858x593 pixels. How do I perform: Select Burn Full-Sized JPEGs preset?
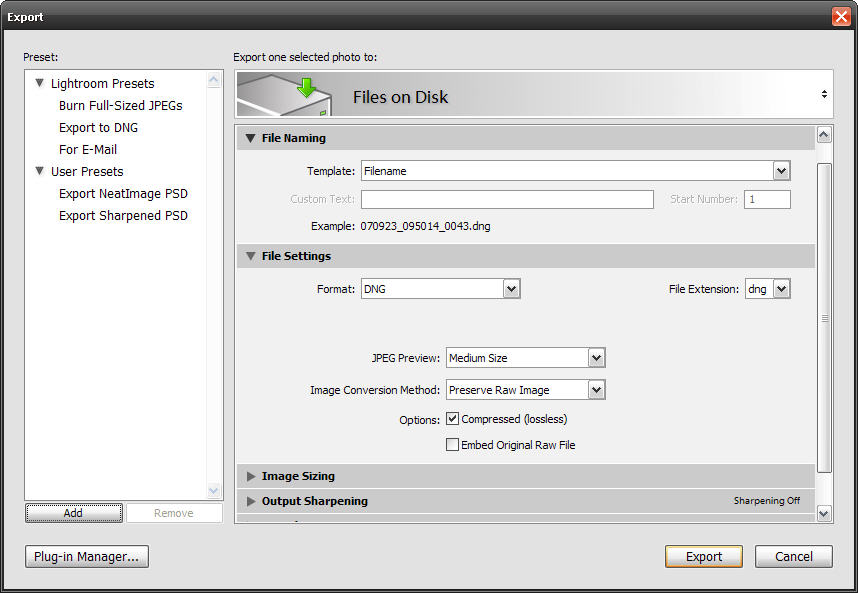(x=120, y=106)
